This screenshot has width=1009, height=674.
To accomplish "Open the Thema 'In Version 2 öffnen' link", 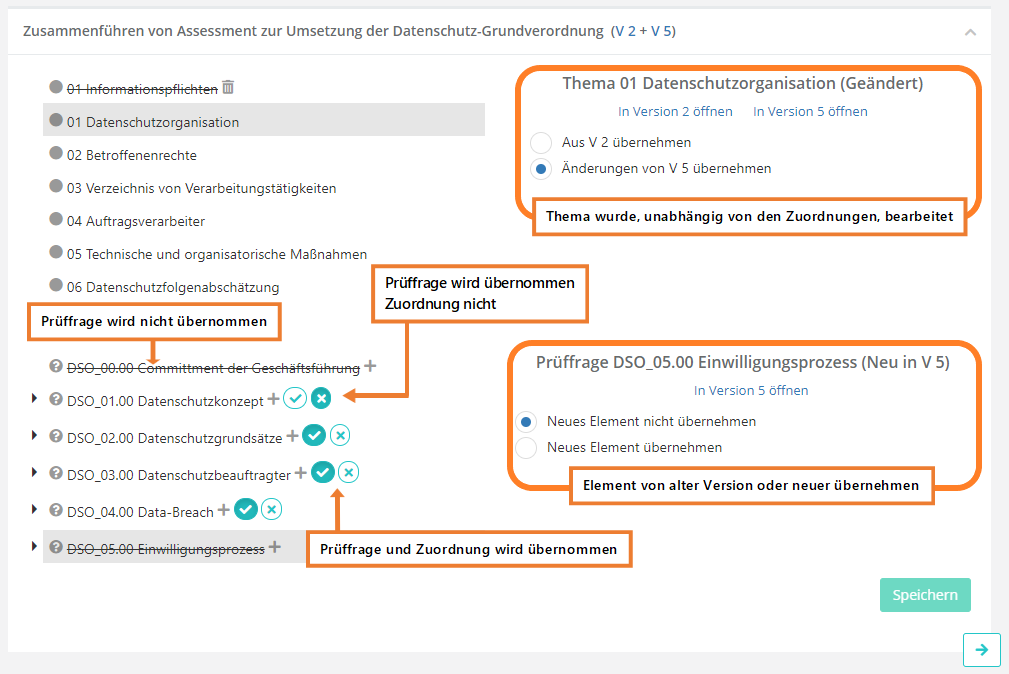I will click(x=675, y=111).
